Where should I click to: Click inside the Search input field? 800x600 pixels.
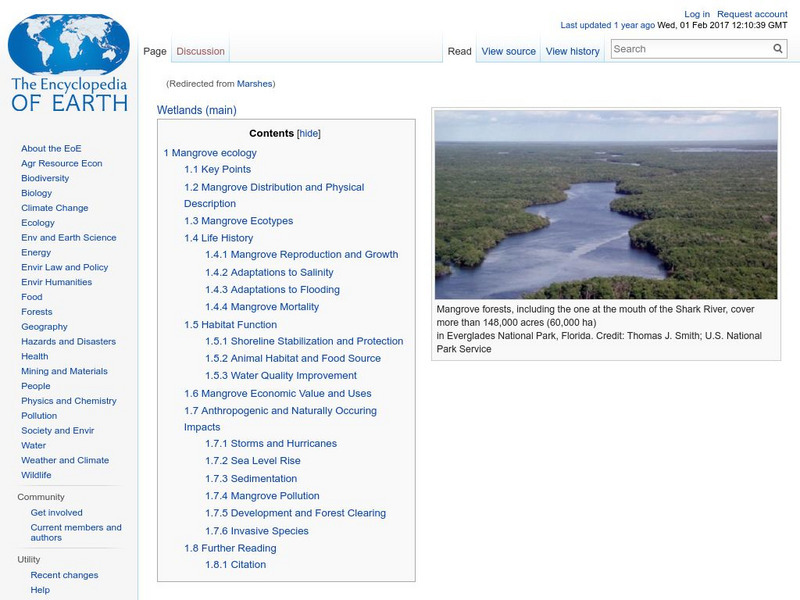680,47
